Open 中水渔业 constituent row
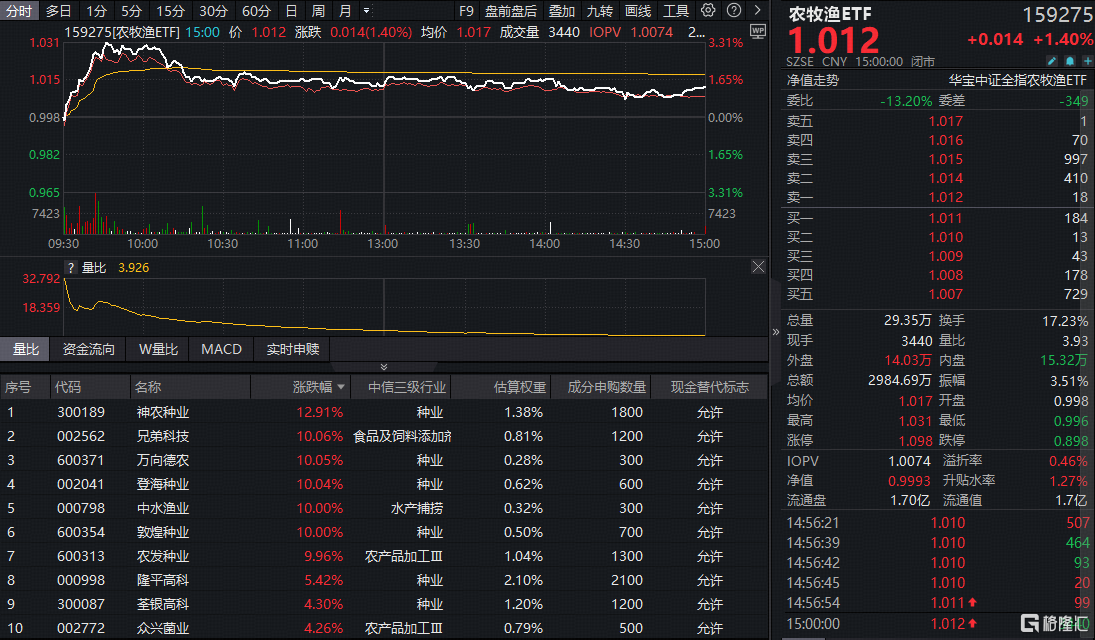Screen dimensions: 1095x640 point(384,508)
